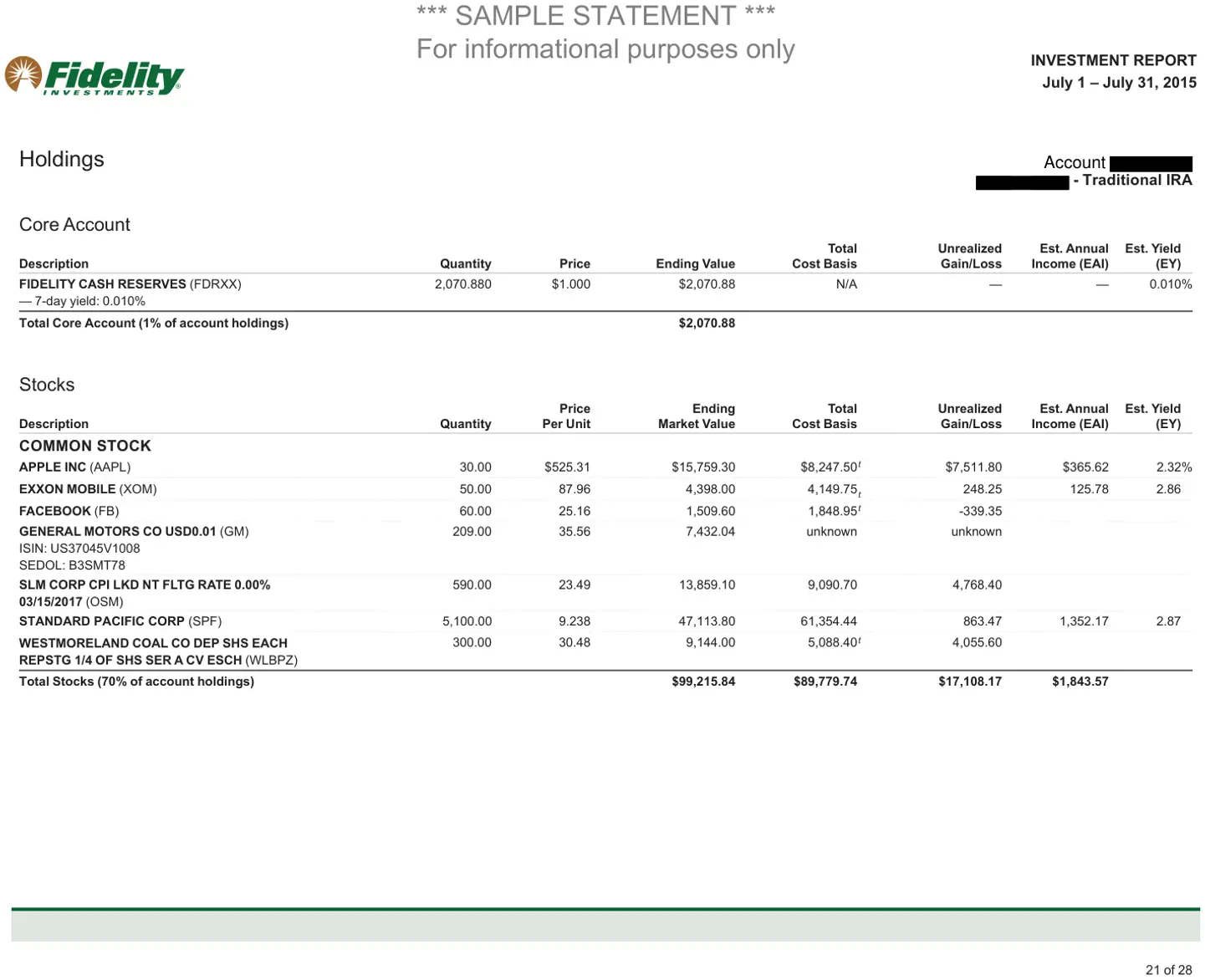Click the N/A cost basis value
Viewport: 1205px width, 980px height.
point(846,284)
